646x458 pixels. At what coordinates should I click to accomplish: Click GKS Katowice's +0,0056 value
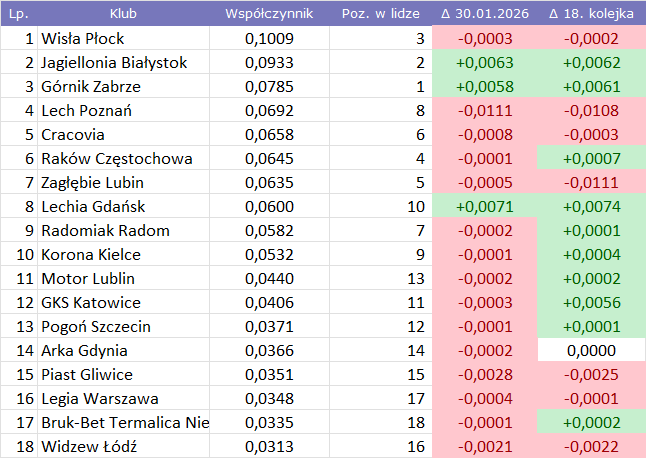[591, 303]
